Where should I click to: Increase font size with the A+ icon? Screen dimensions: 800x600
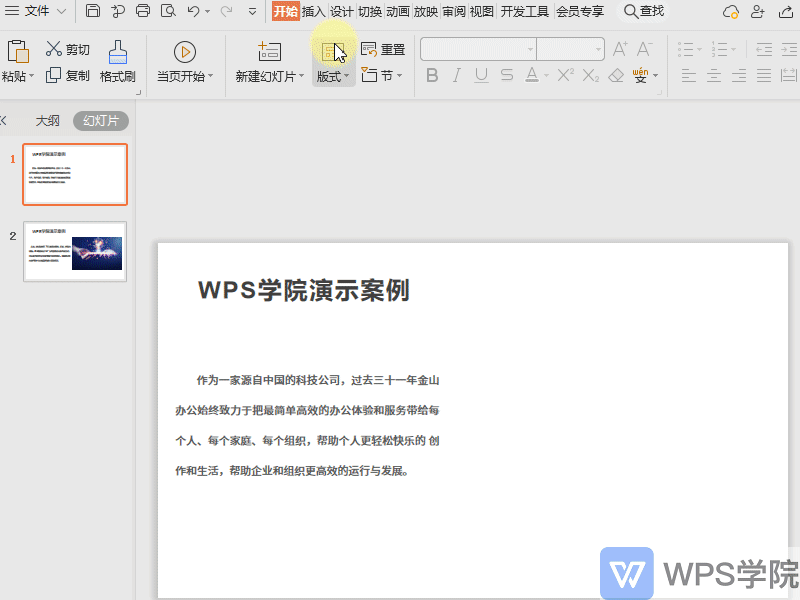[x=620, y=49]
